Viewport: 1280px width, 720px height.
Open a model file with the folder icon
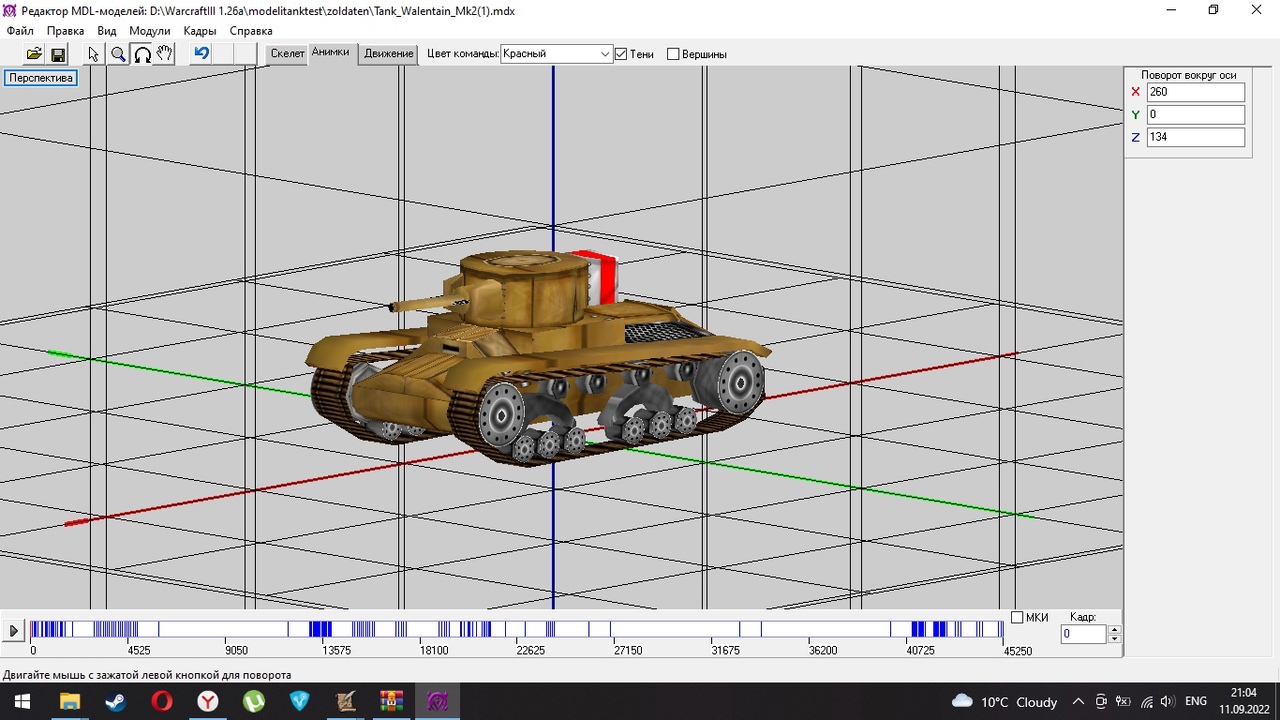click(34, 54)
